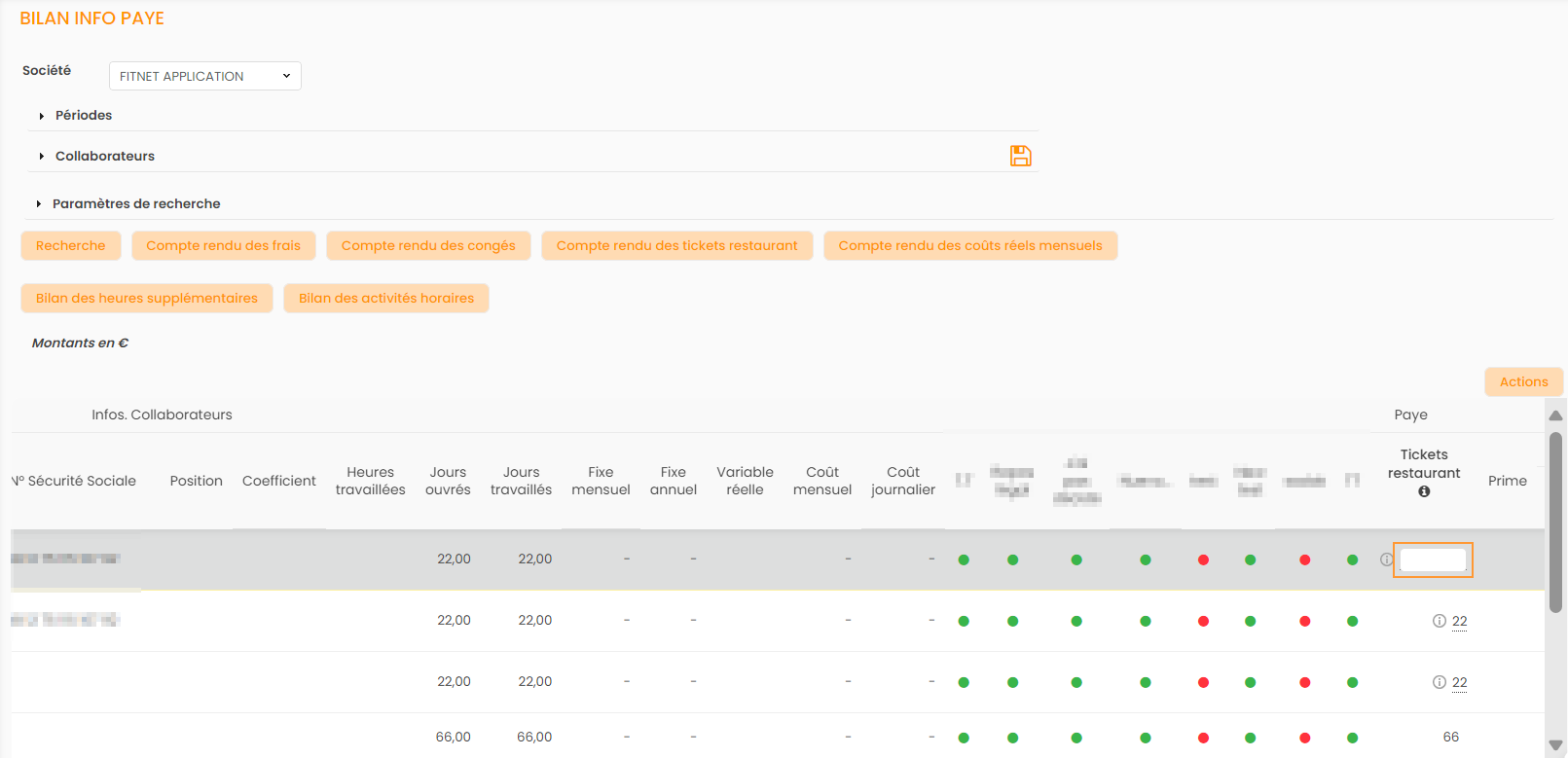This screenshot has height=758, width=1568.
Task: Click the Tickets restaurant input field
Action: 1433,559
